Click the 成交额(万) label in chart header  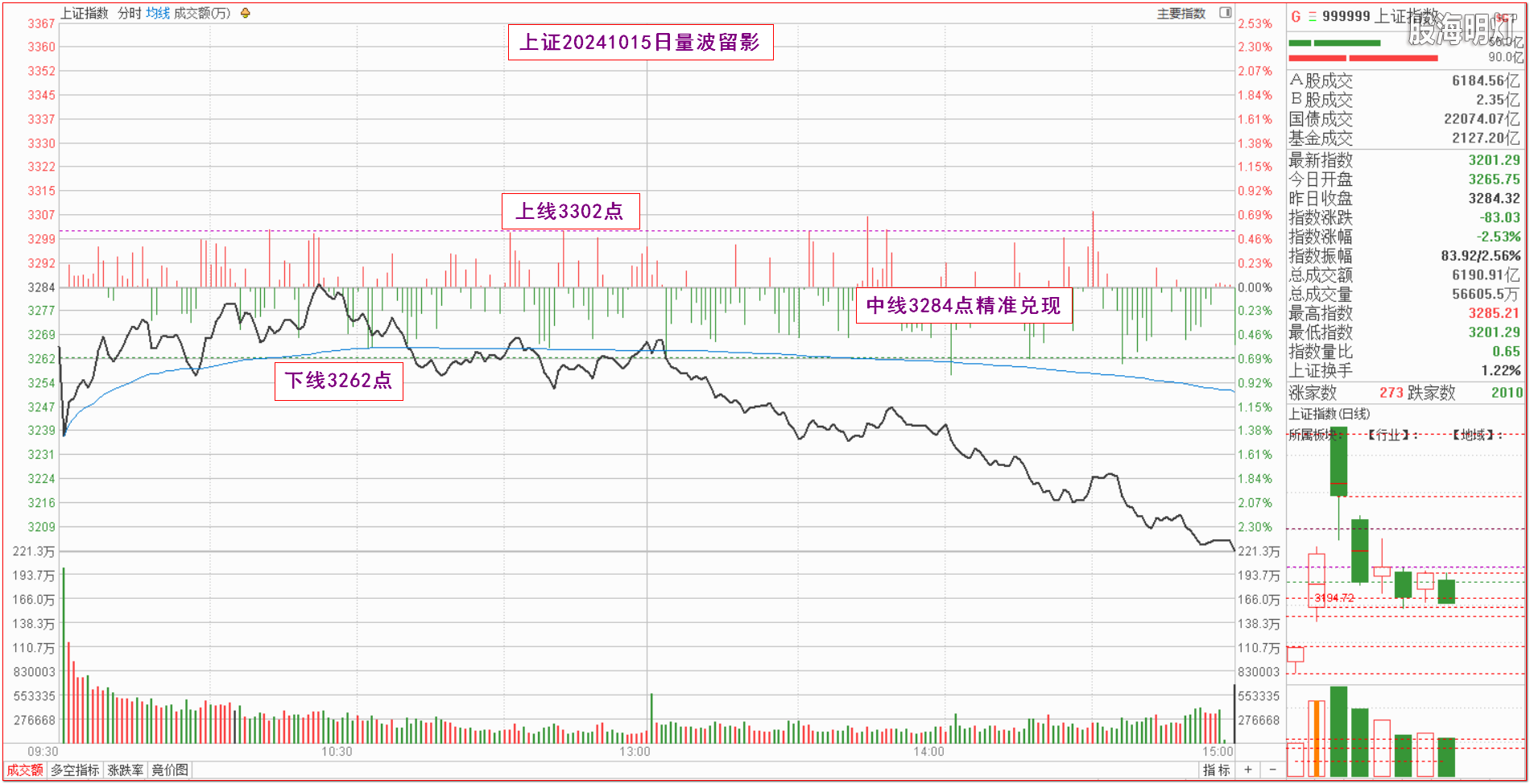tap(202, 13)
